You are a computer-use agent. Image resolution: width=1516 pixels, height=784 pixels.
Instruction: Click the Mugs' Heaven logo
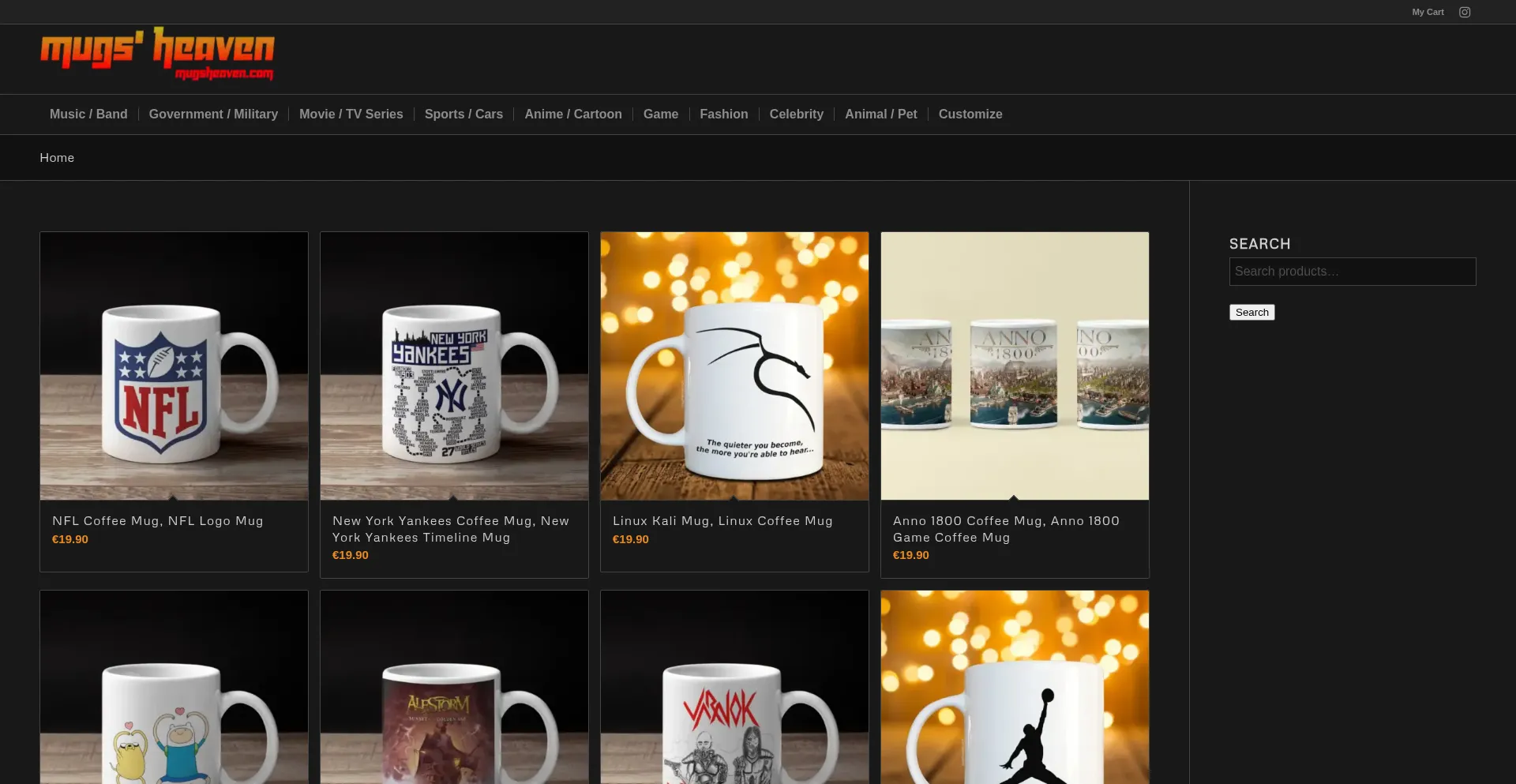(157, 54)
